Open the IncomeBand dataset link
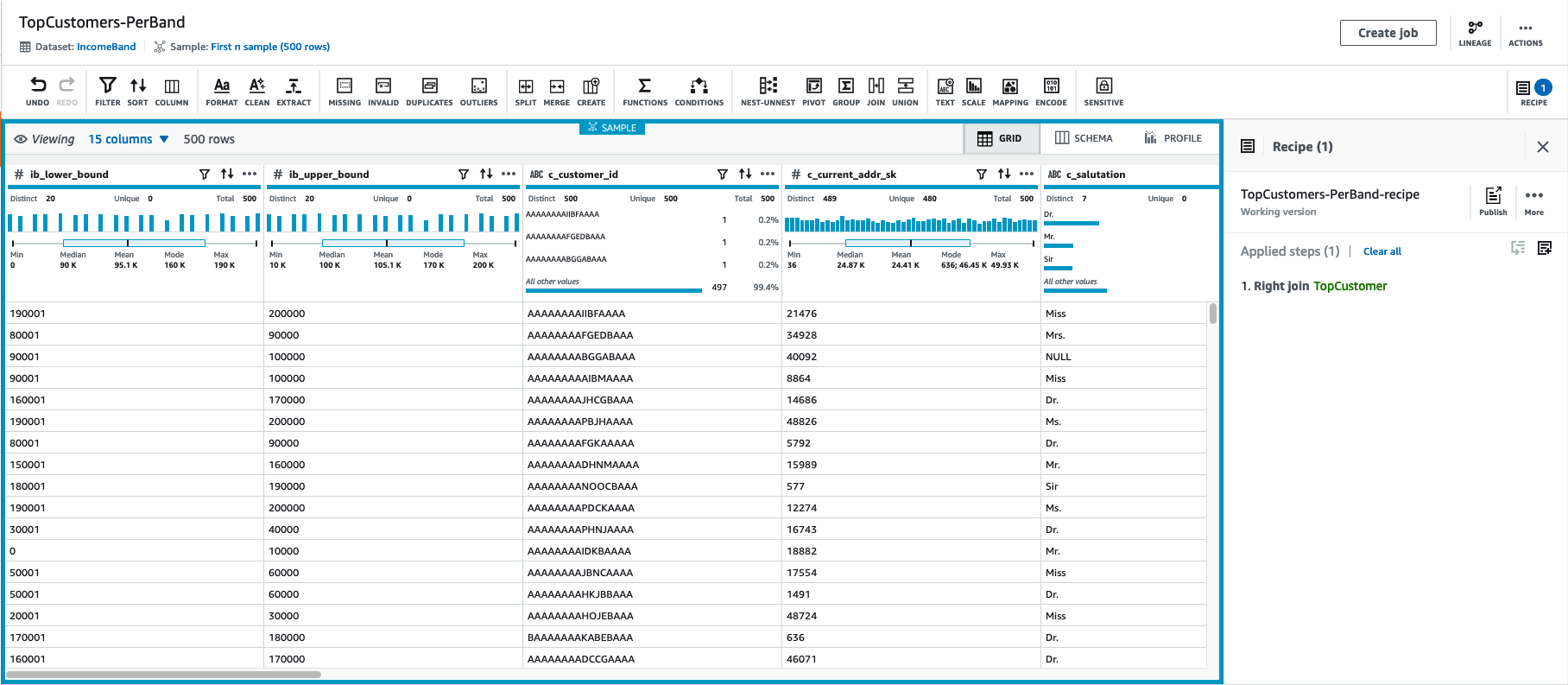The width and height of the screenshot is (1568, 685). point(106,47)
